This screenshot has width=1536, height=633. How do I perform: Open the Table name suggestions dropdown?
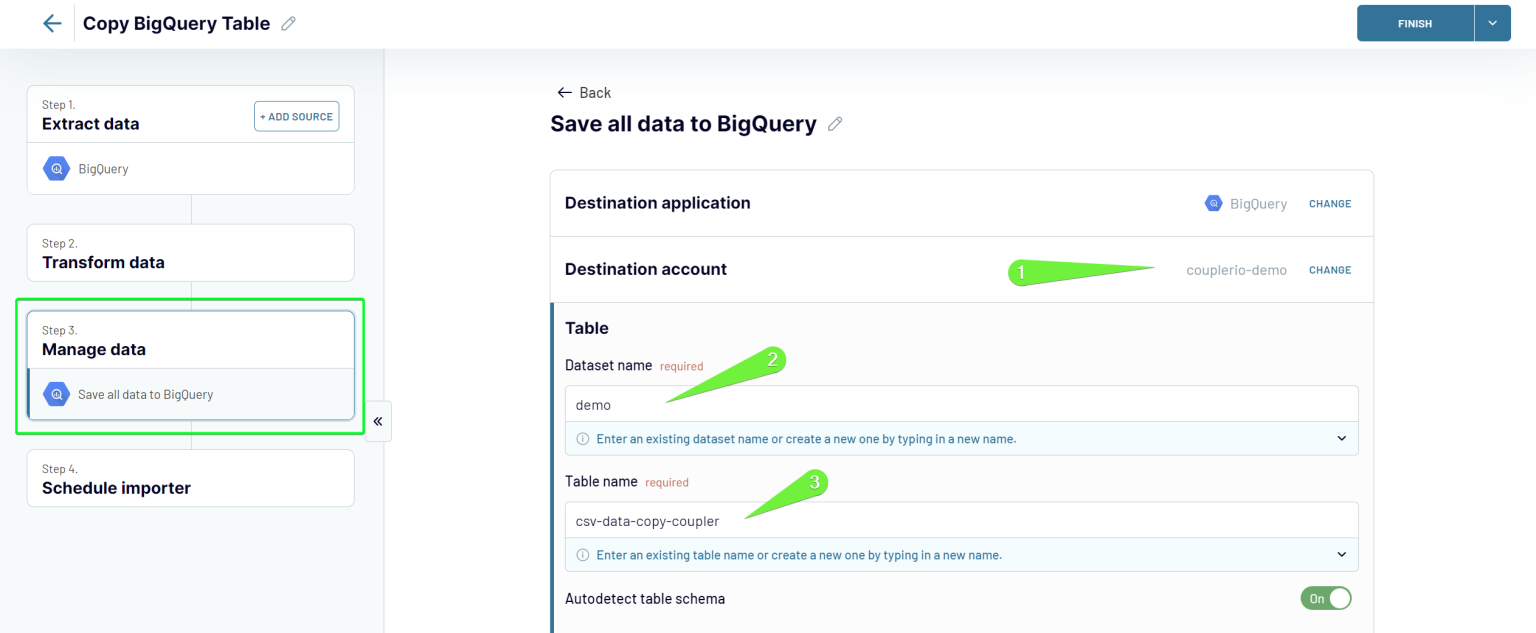tap(1341, 554)
